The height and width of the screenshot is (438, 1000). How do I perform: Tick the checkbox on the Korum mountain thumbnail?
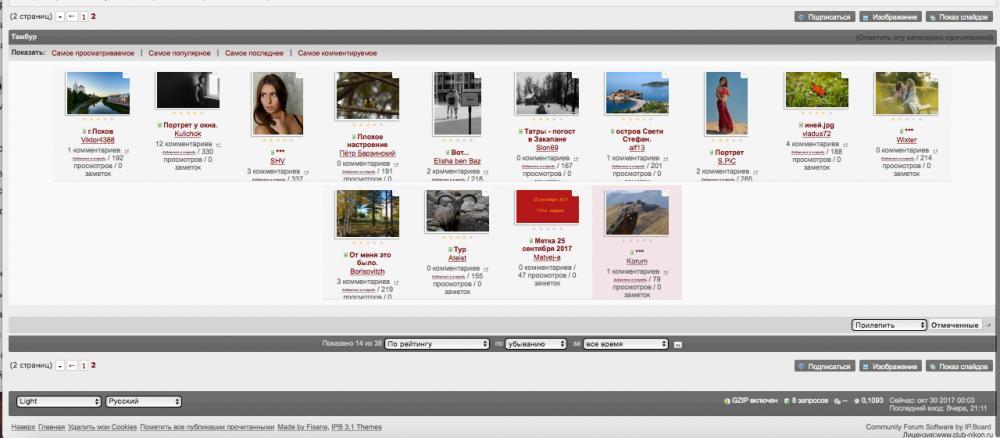[665, 193]
